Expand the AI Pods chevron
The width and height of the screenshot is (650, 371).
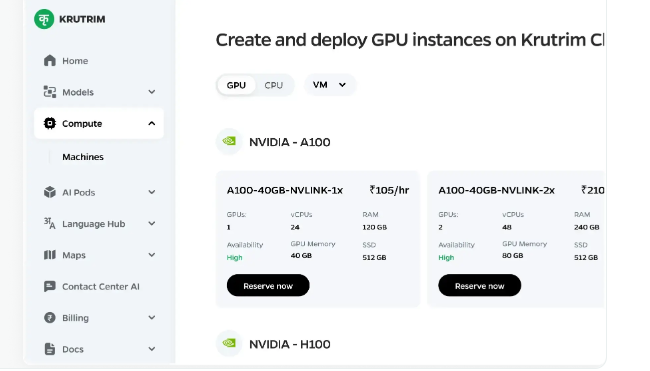[152, 192]
